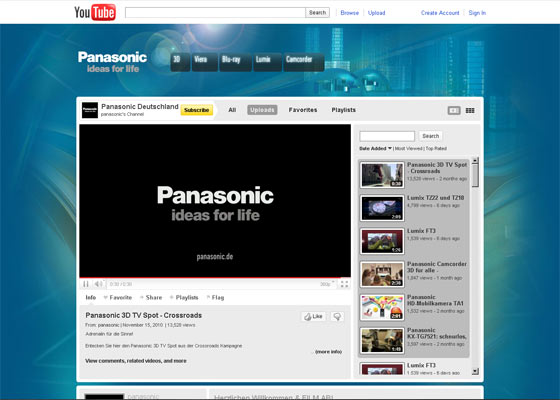The height and width of the screenshot is (400, 560).
Task: Open the Lumix banner tab
Action: coord(268,62)
